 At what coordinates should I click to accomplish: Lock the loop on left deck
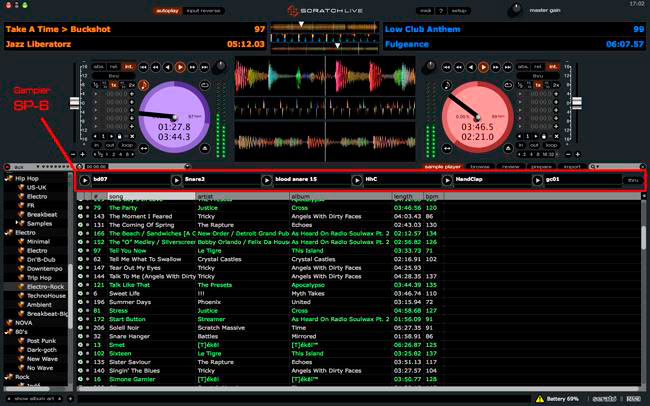pos(119,136)
